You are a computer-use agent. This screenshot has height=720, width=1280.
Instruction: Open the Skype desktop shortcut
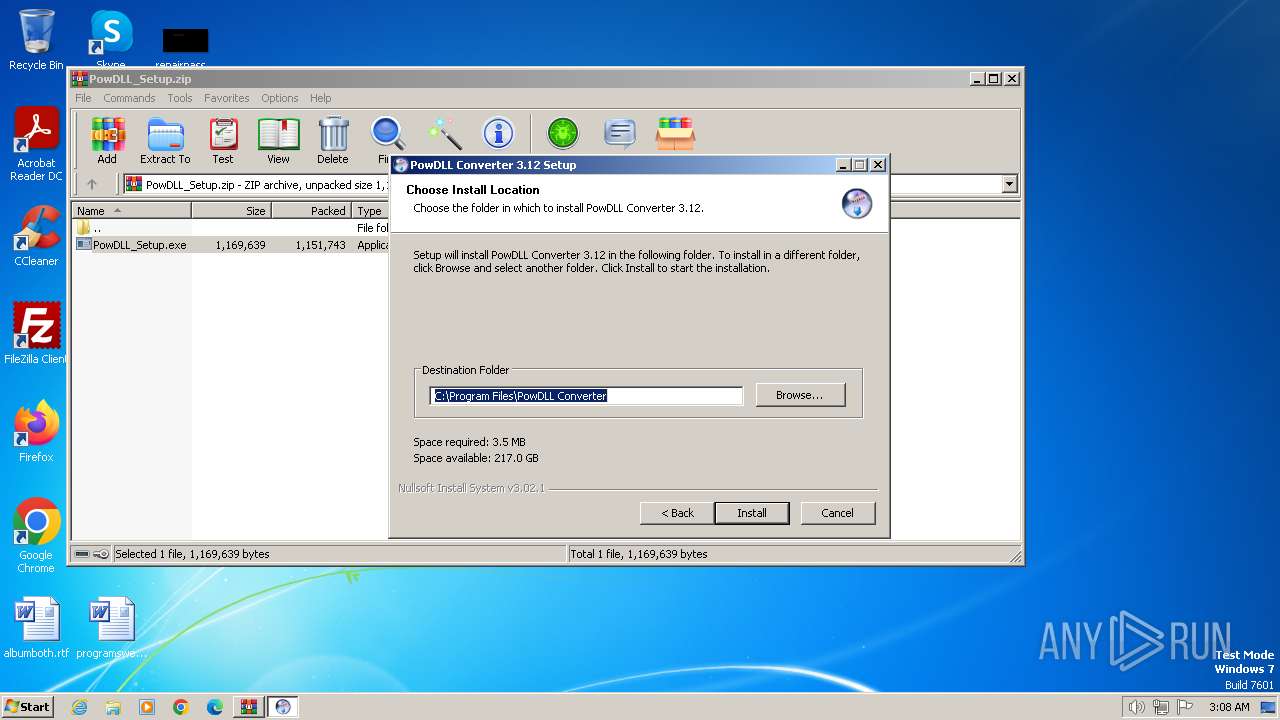click(110, 40)
